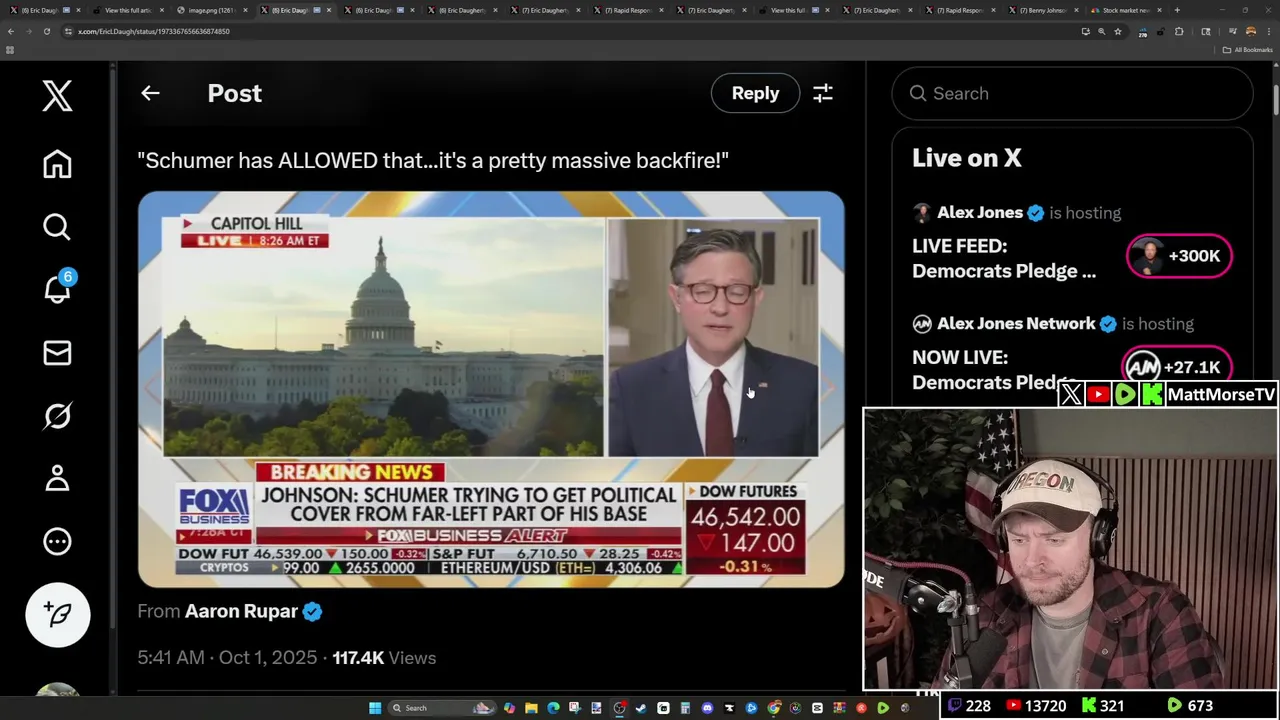The image size is (1280, 720).
Task: Open X home via the X logo
Action: click(x=57, y=96)
